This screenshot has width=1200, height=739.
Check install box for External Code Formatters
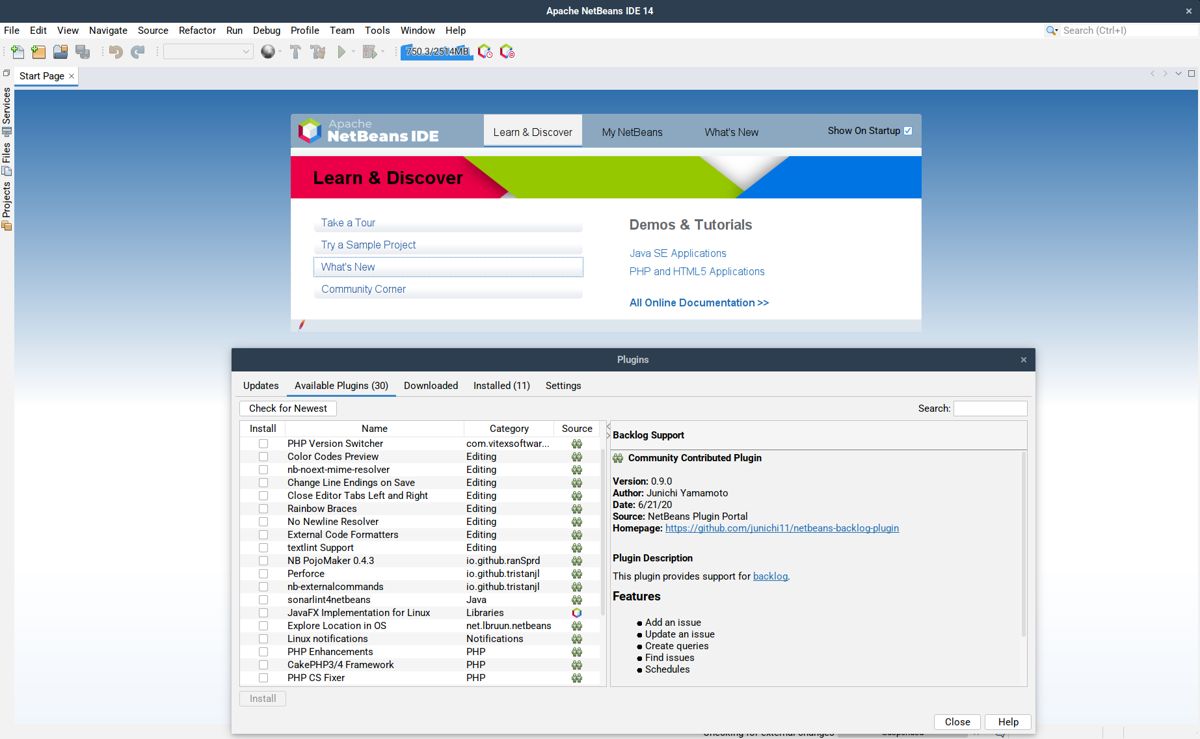click(263, 535)
